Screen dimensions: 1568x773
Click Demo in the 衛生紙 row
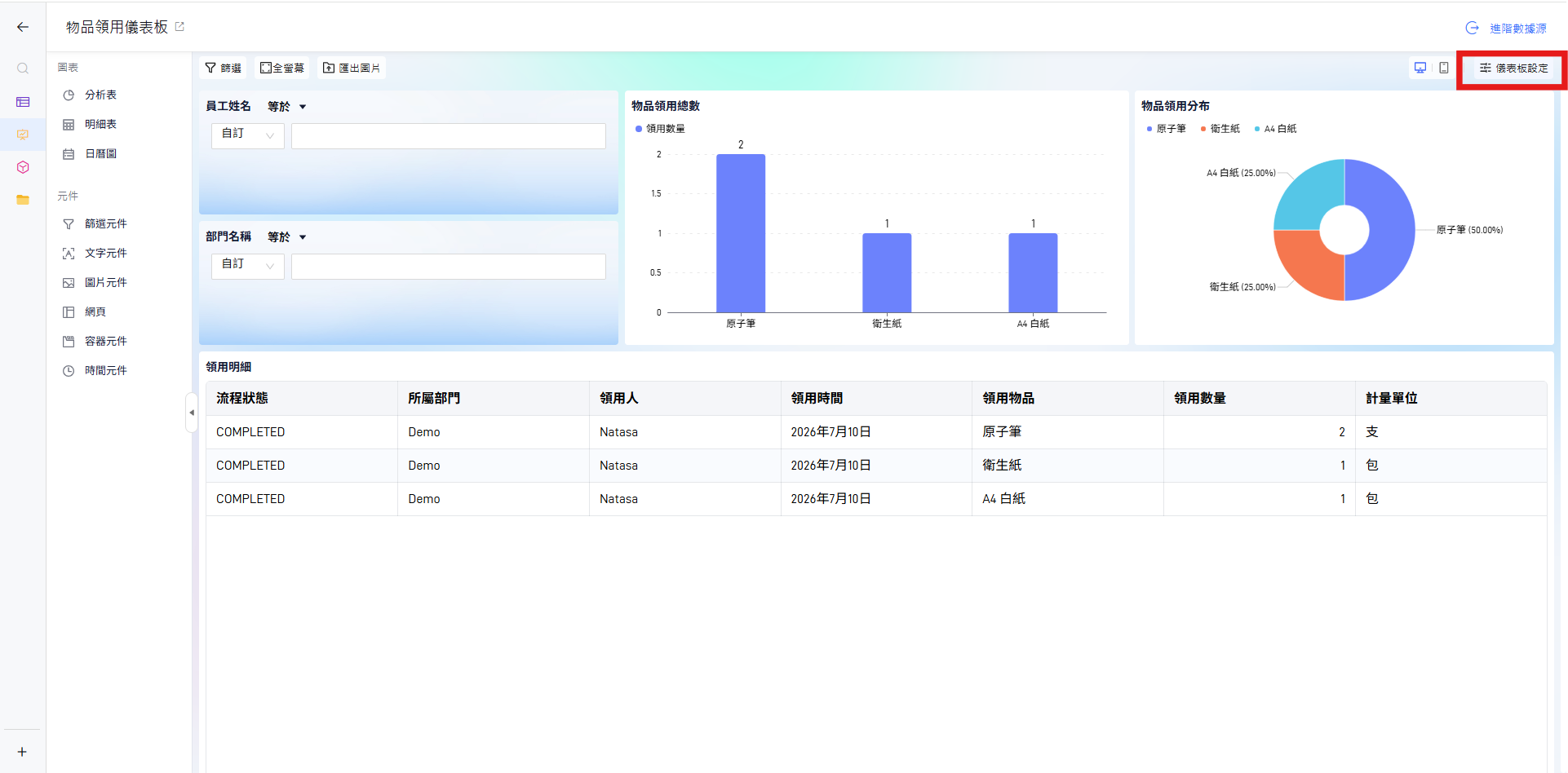[424, 466]
